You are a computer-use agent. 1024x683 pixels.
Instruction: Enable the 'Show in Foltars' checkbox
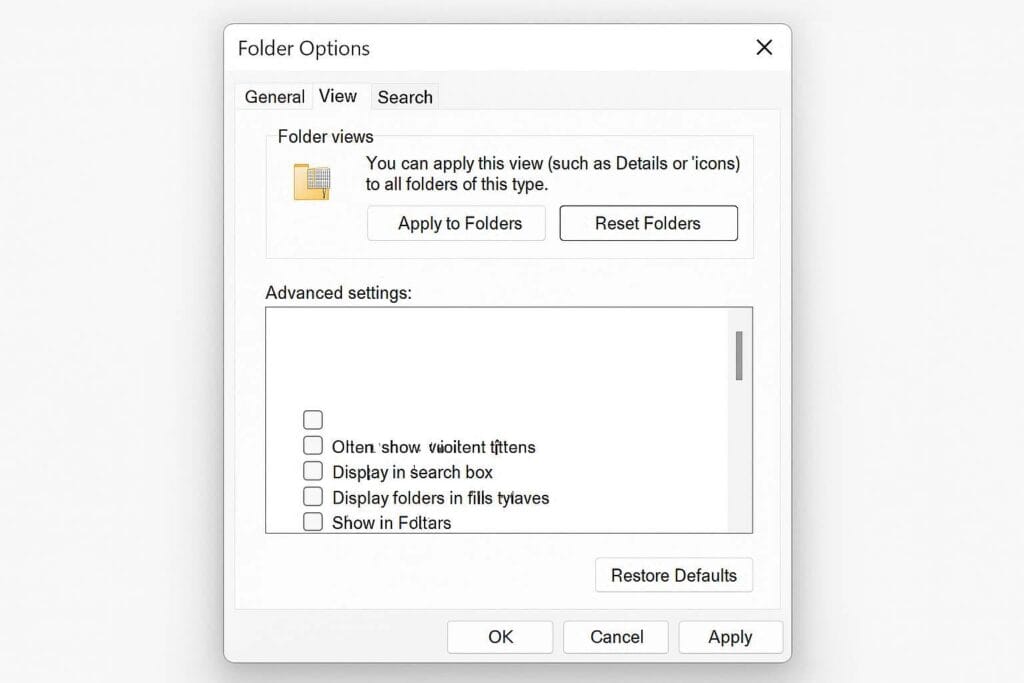tap(313, 522)
